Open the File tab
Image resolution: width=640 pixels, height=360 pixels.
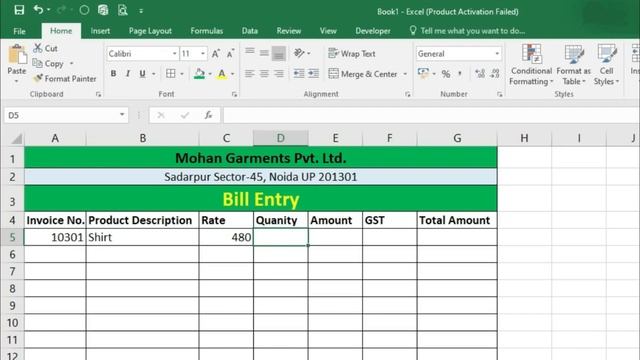point(19,31)
